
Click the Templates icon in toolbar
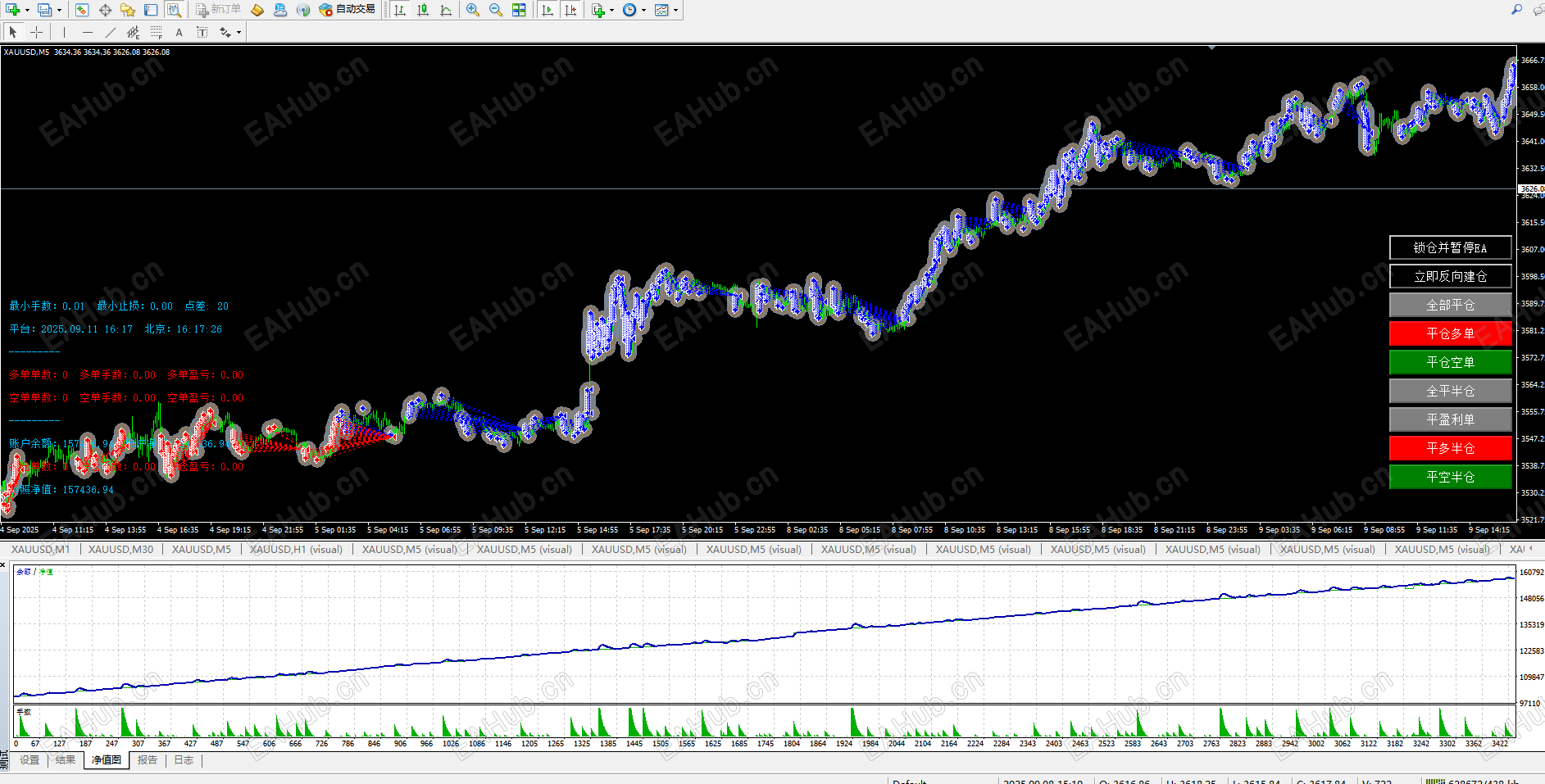click(661, 10)
